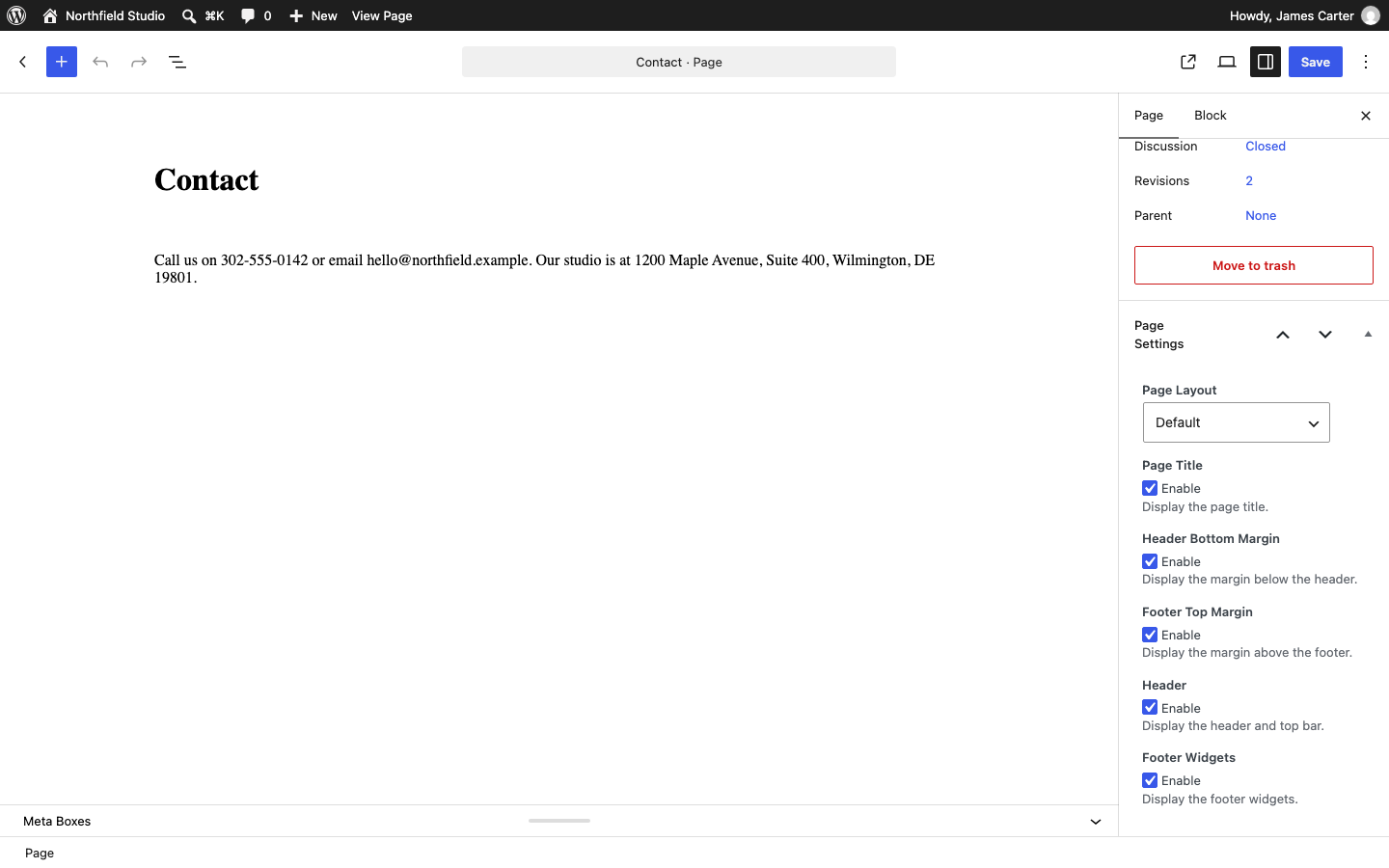
Task: Click Howdy, James Carter account menu
Action: click(x=1304, y=15)
